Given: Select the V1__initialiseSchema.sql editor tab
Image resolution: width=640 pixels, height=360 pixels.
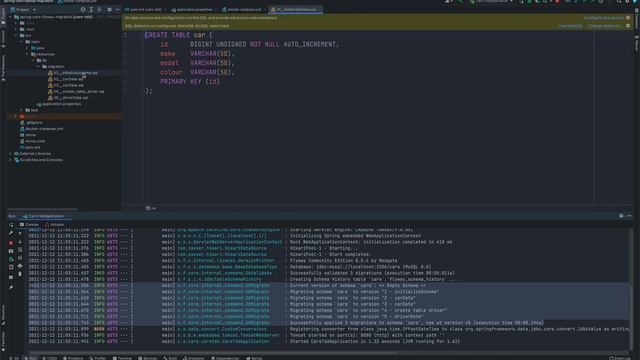Looking at the screenshot, I should [296, 9].
